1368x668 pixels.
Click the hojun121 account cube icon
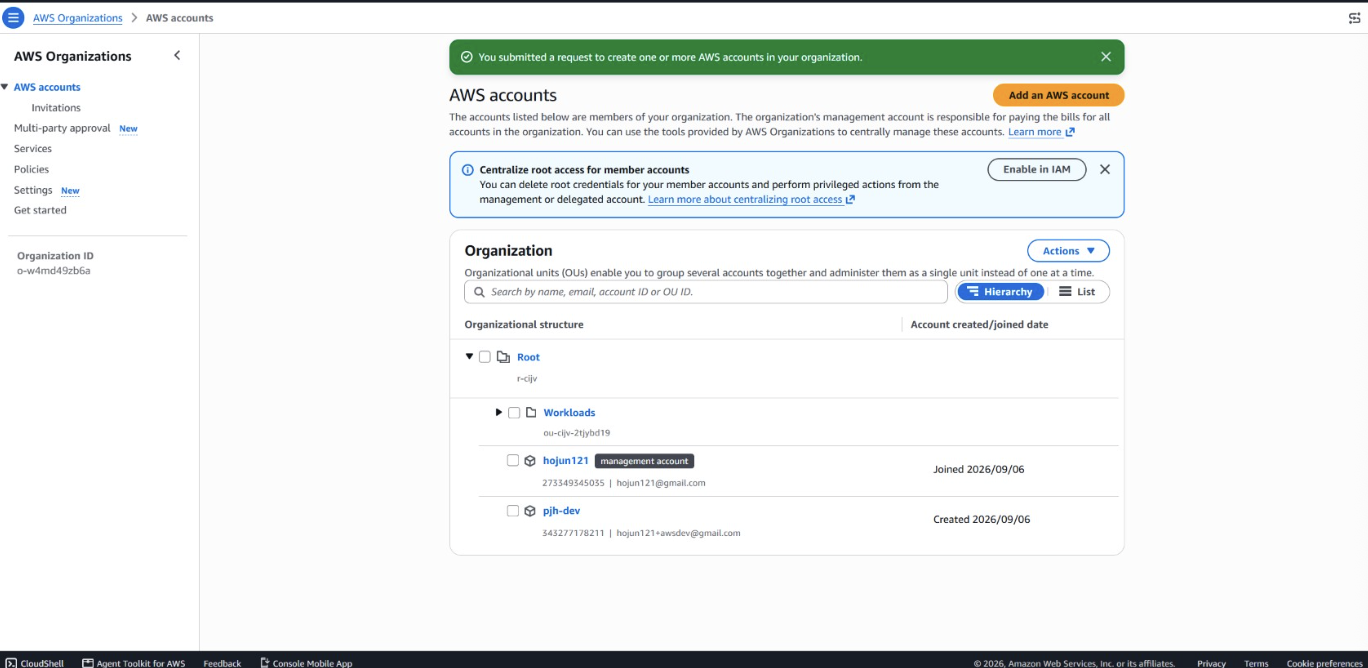(x=530, y=461)
